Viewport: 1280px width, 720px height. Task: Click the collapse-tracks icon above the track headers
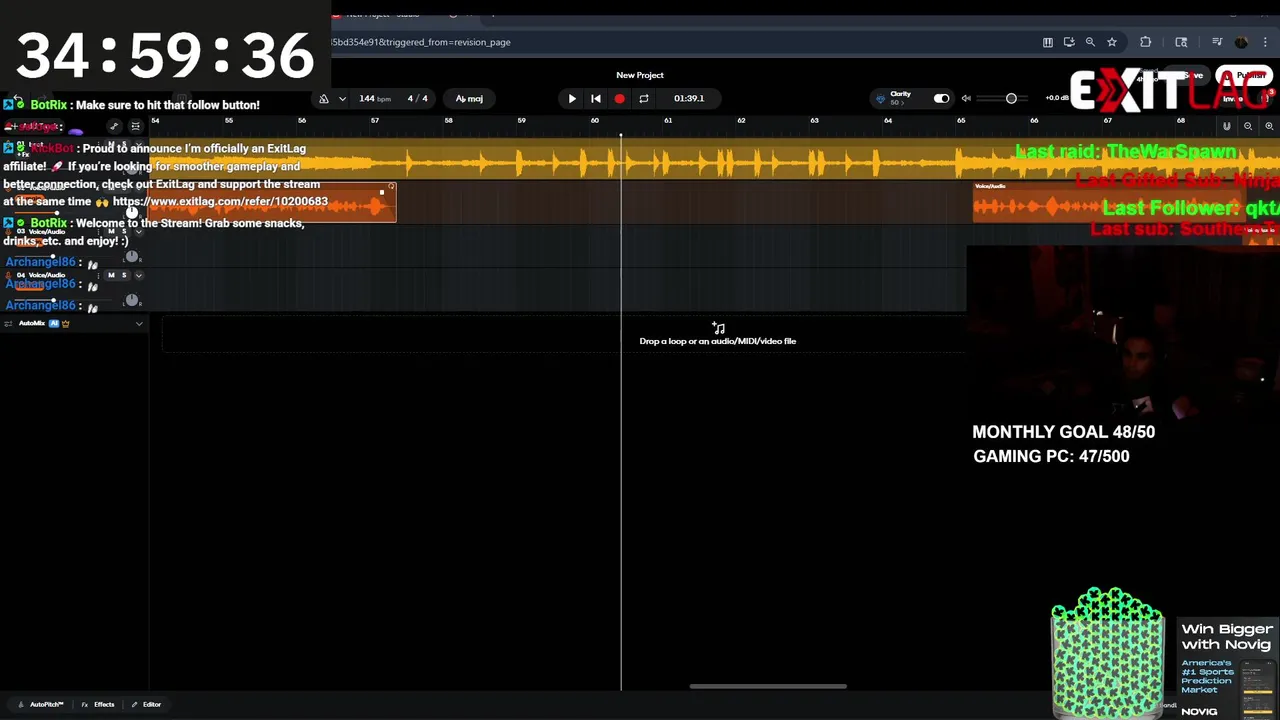coord(135,126)
